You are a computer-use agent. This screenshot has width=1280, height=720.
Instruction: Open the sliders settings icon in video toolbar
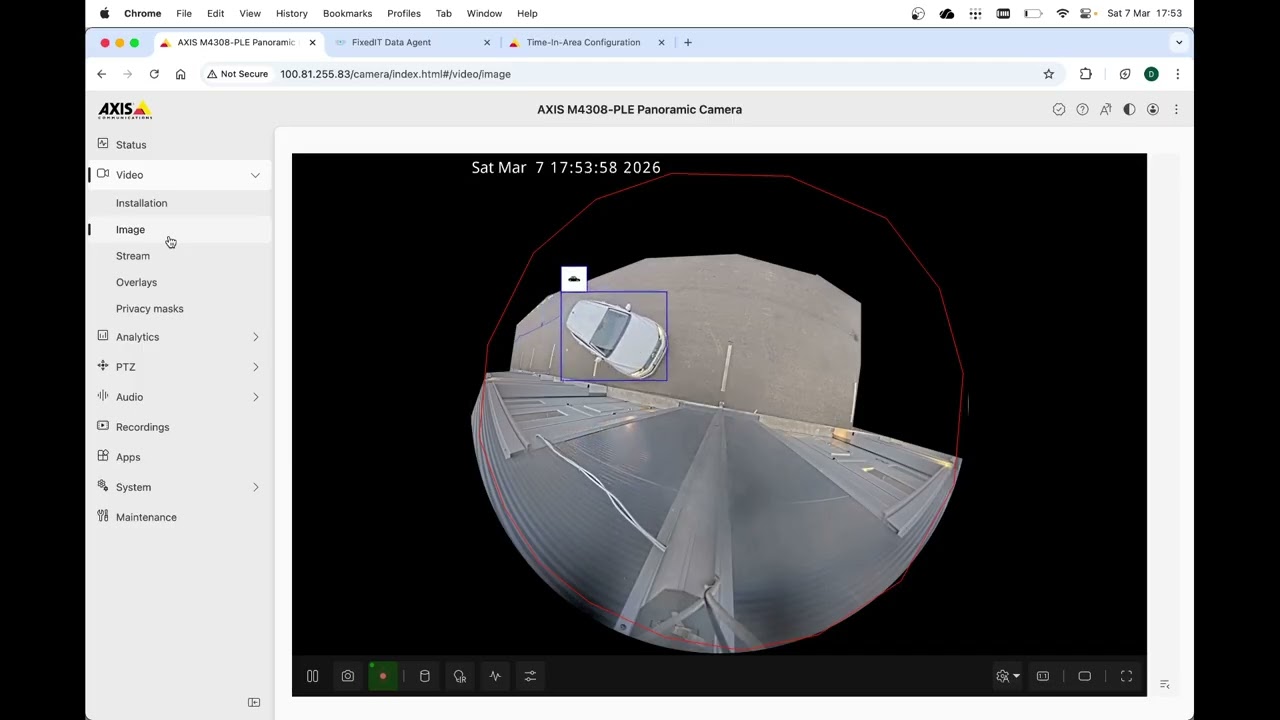pos(531,677)
